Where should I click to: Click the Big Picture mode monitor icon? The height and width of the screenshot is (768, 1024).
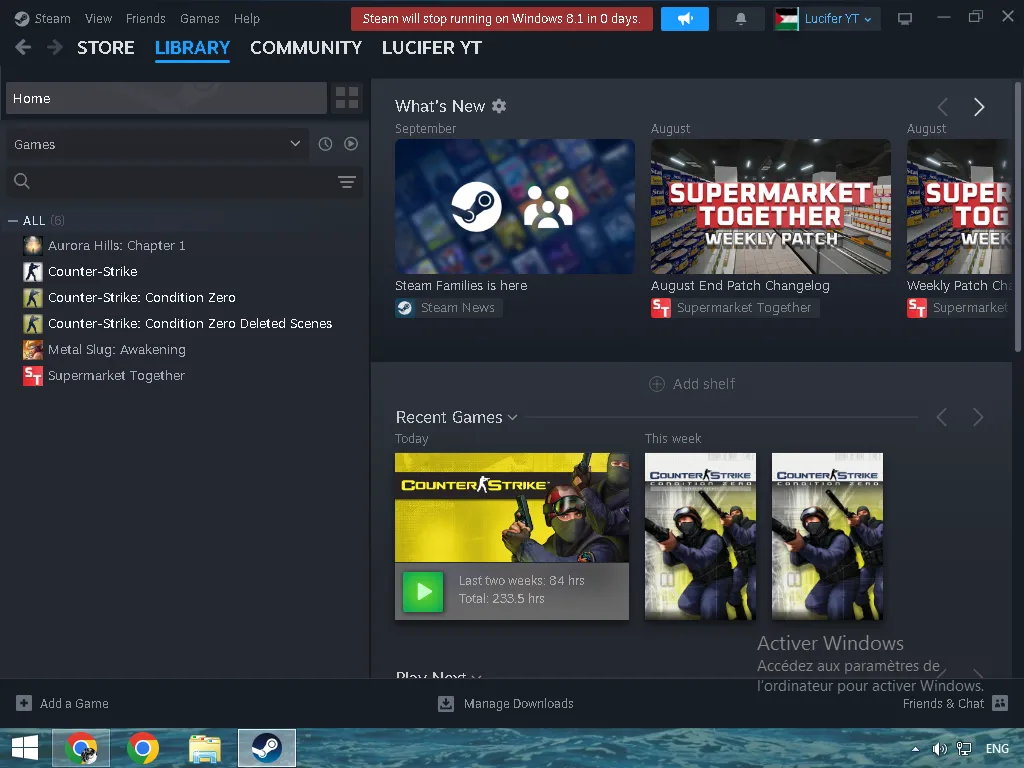coord(905,19)
